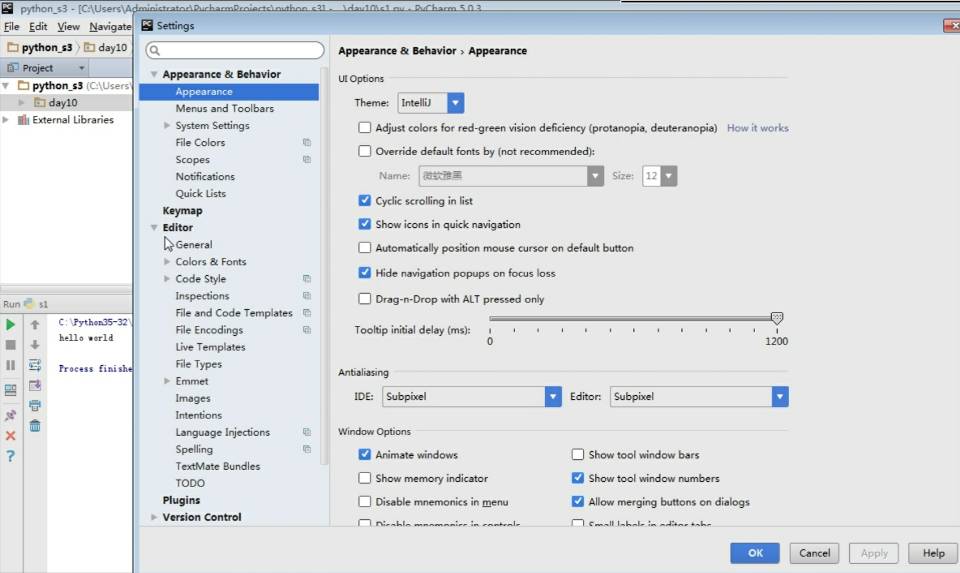Open the View menu
This screenshot has width=960, height=573.
tap(69, 27)
